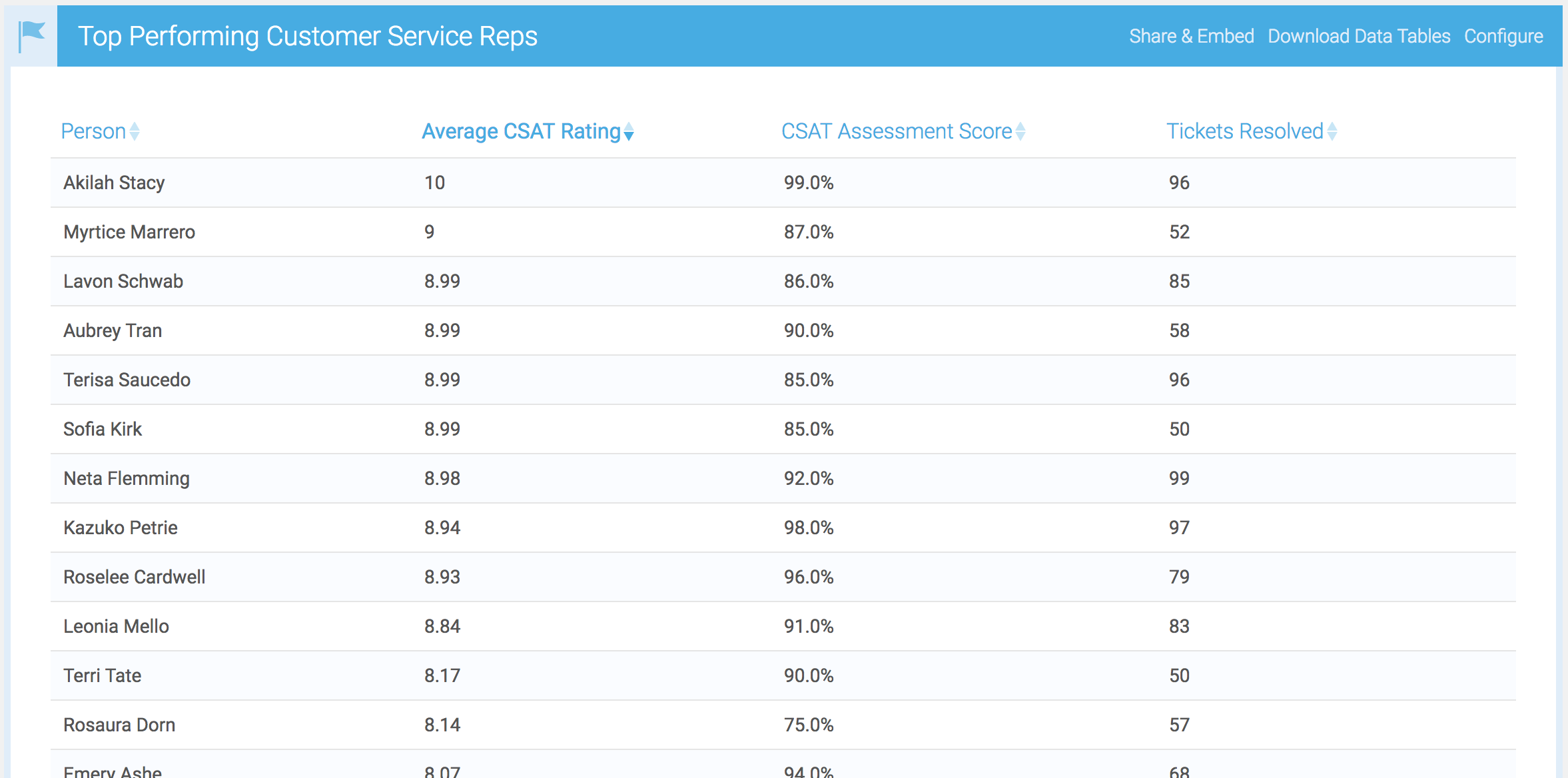Click sort arrows beside CSAT Assessment Score
This screenshot has height=778, width=1568.
tap(1020, 131)
